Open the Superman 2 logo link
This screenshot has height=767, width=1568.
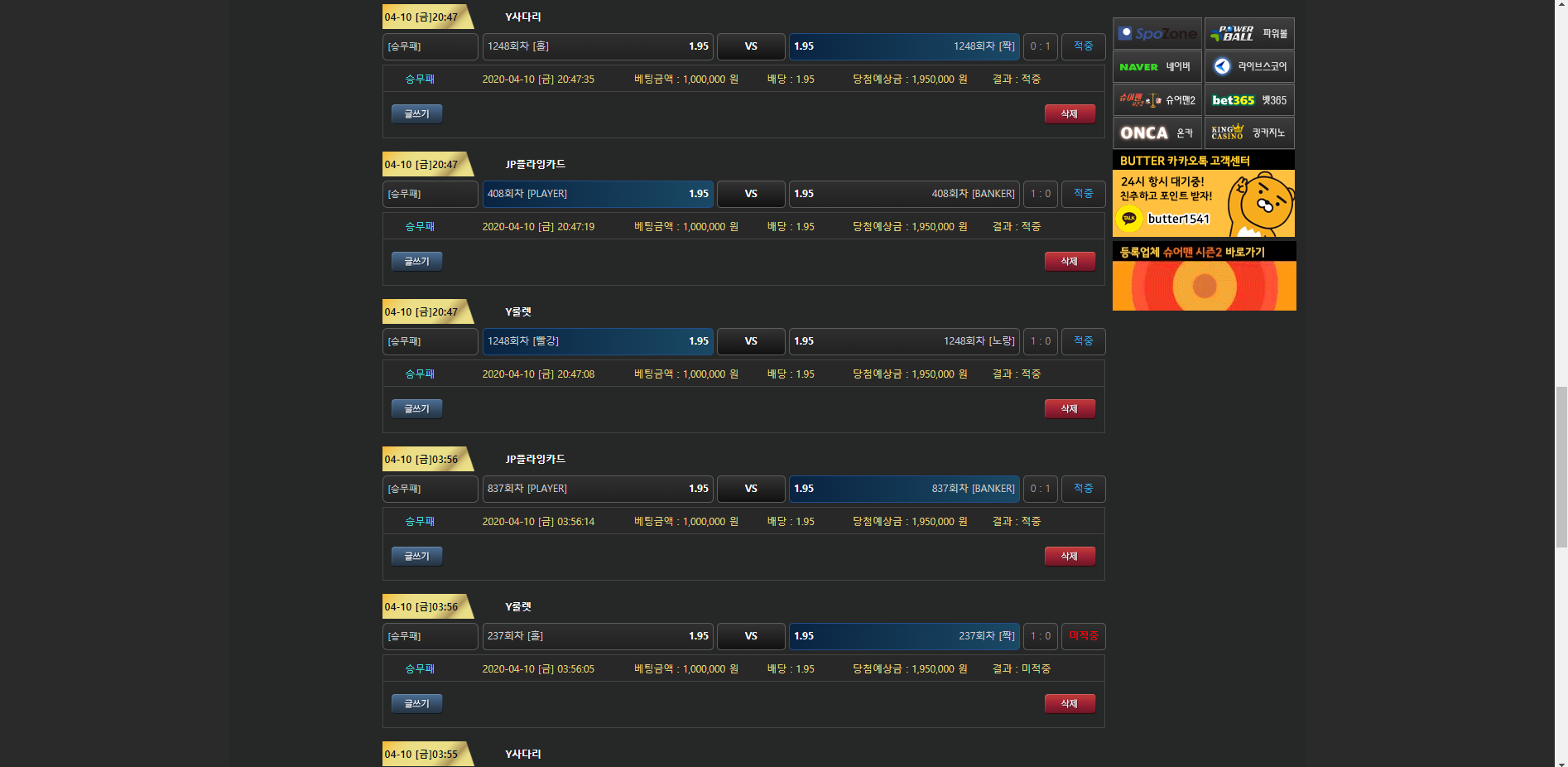[x=1157, y=100]
